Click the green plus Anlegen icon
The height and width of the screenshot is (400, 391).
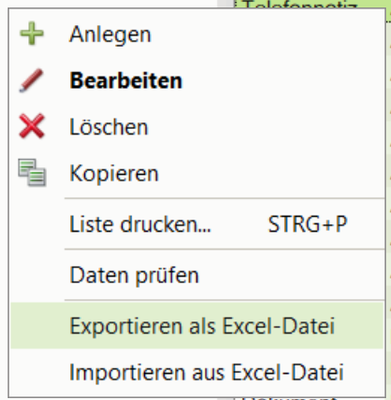click(x=32, y=33)
